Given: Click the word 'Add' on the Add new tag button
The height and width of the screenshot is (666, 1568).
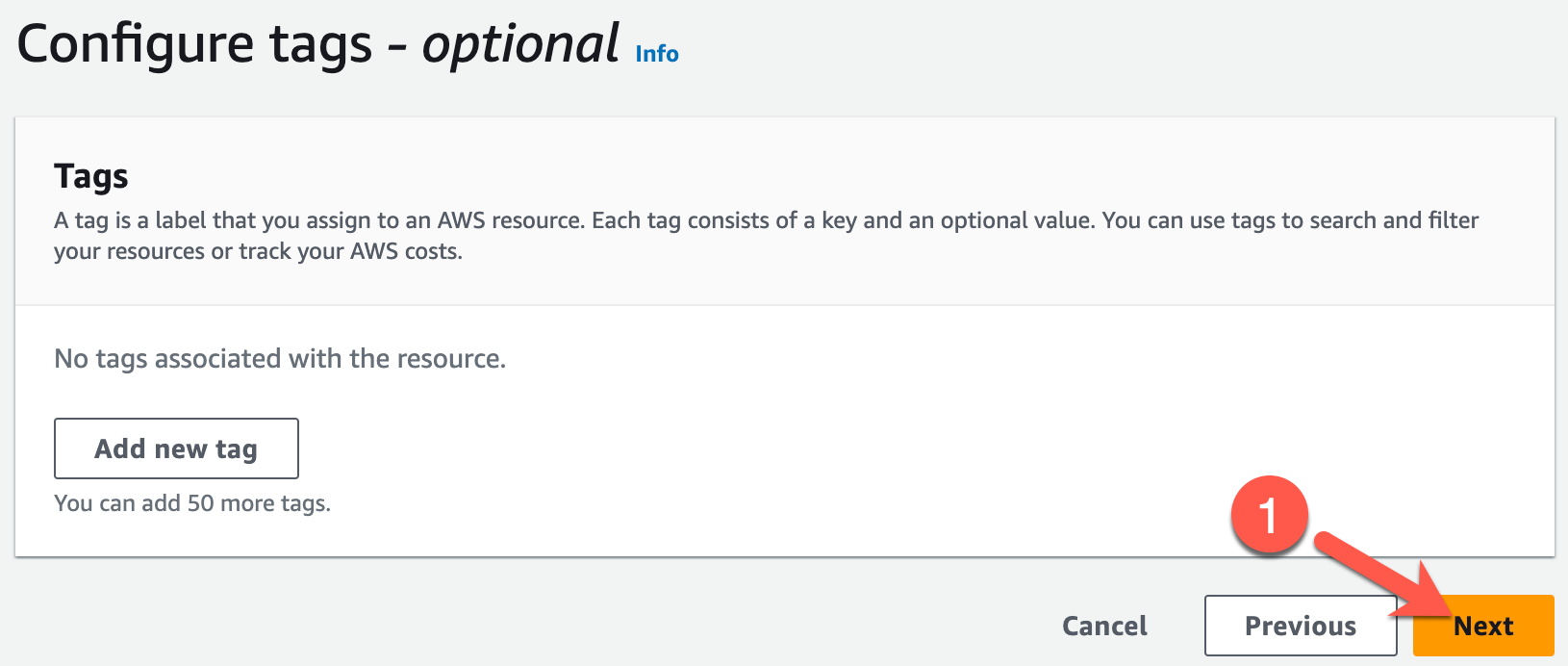Looking at the screenshot, I should pyautogui.click(x=119, y=448).
